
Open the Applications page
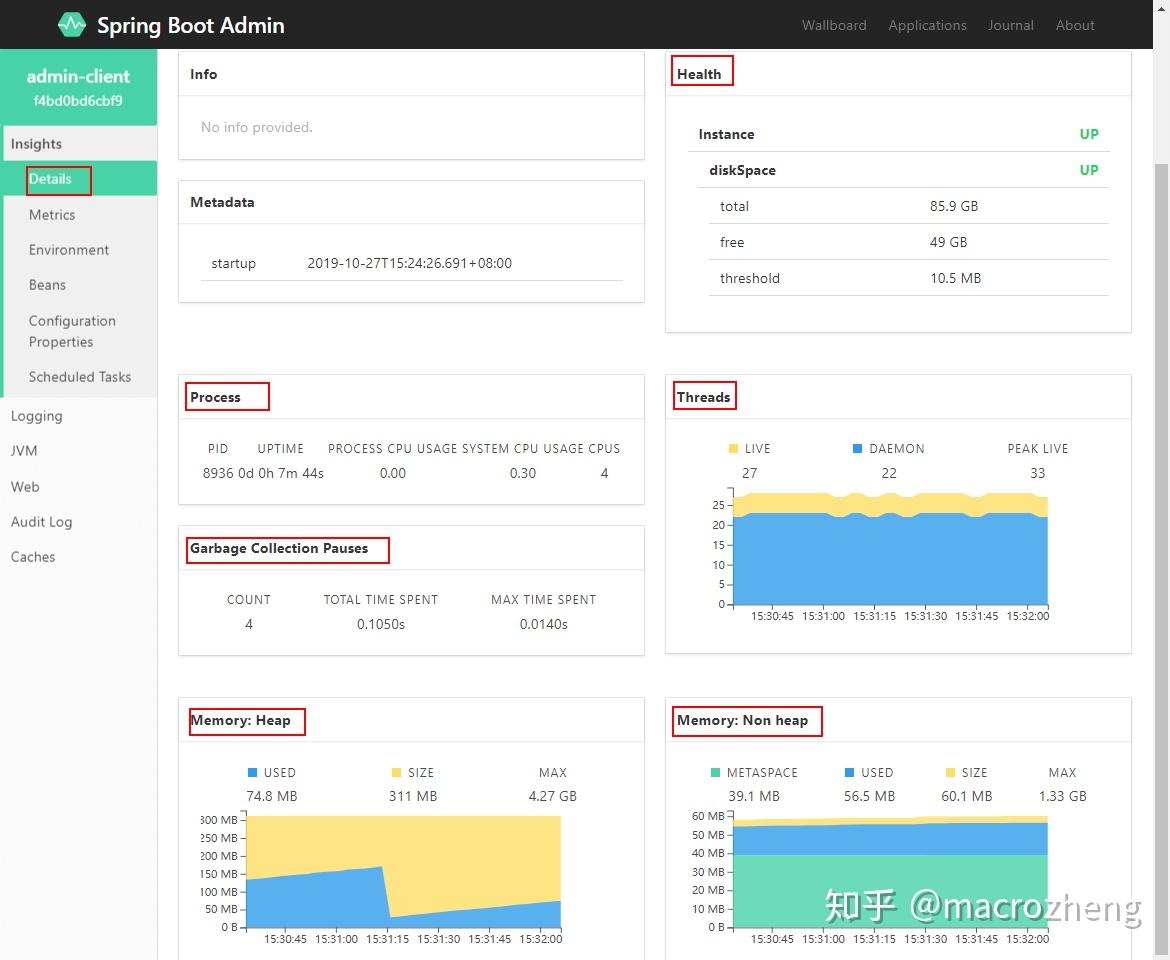click(927, 25)
